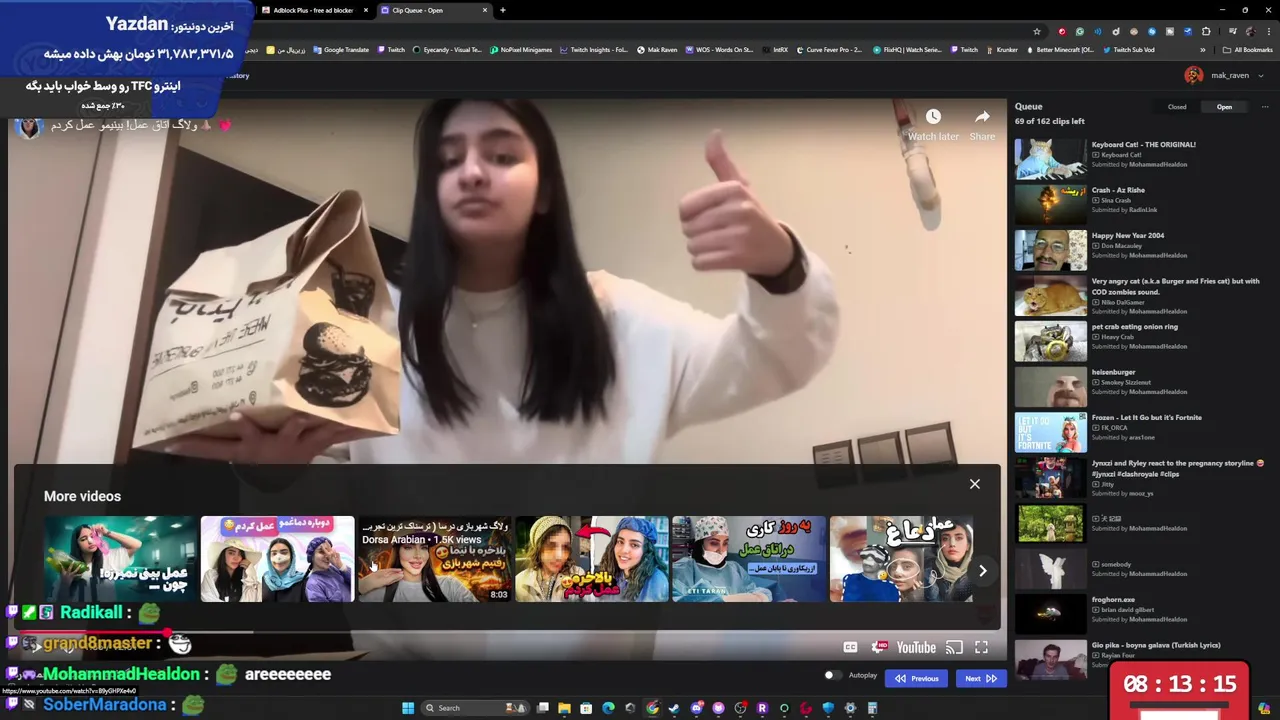Expand hidden bookmarks chevron
1280x720 pixels.
tap(1203, 50)
